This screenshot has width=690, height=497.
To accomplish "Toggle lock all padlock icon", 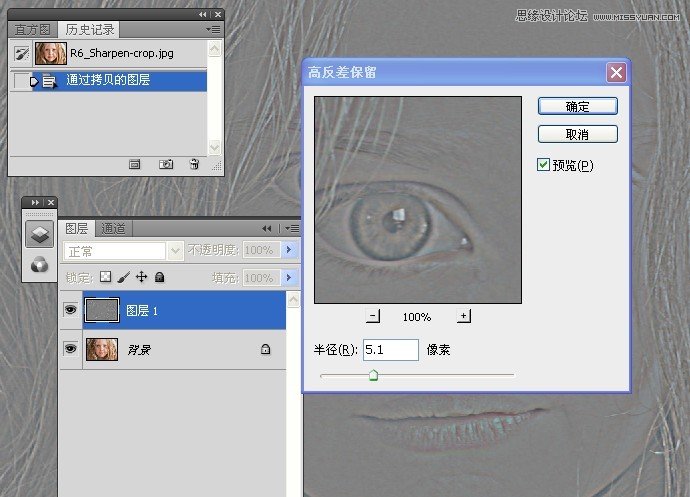I will [159, 277].
